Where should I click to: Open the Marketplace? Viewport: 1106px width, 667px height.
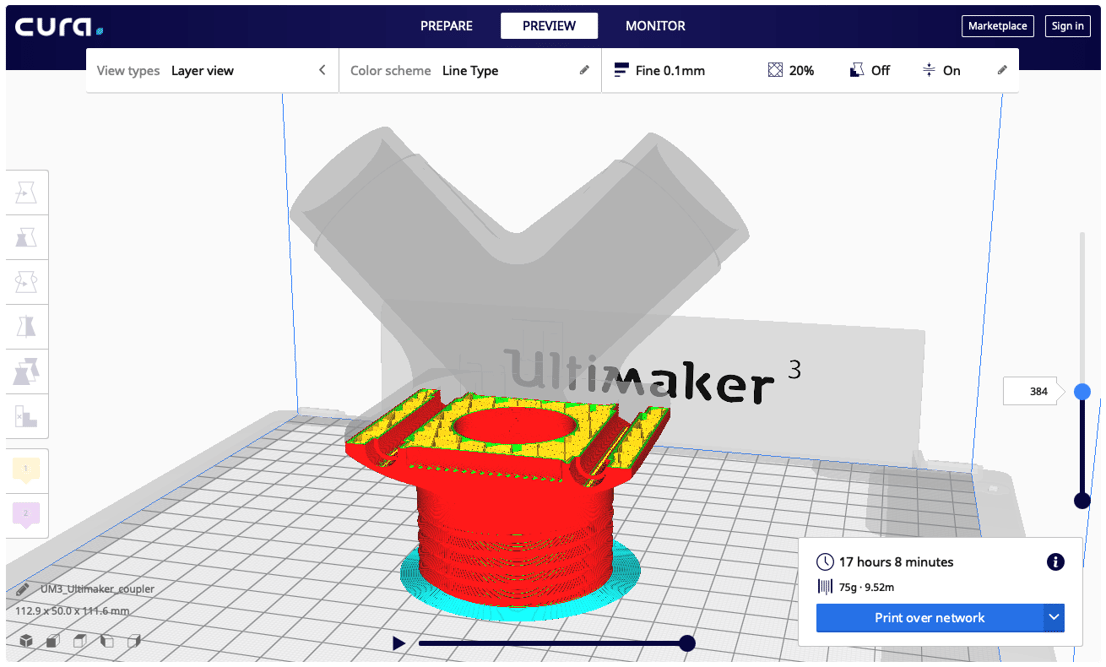click(997, 26)
